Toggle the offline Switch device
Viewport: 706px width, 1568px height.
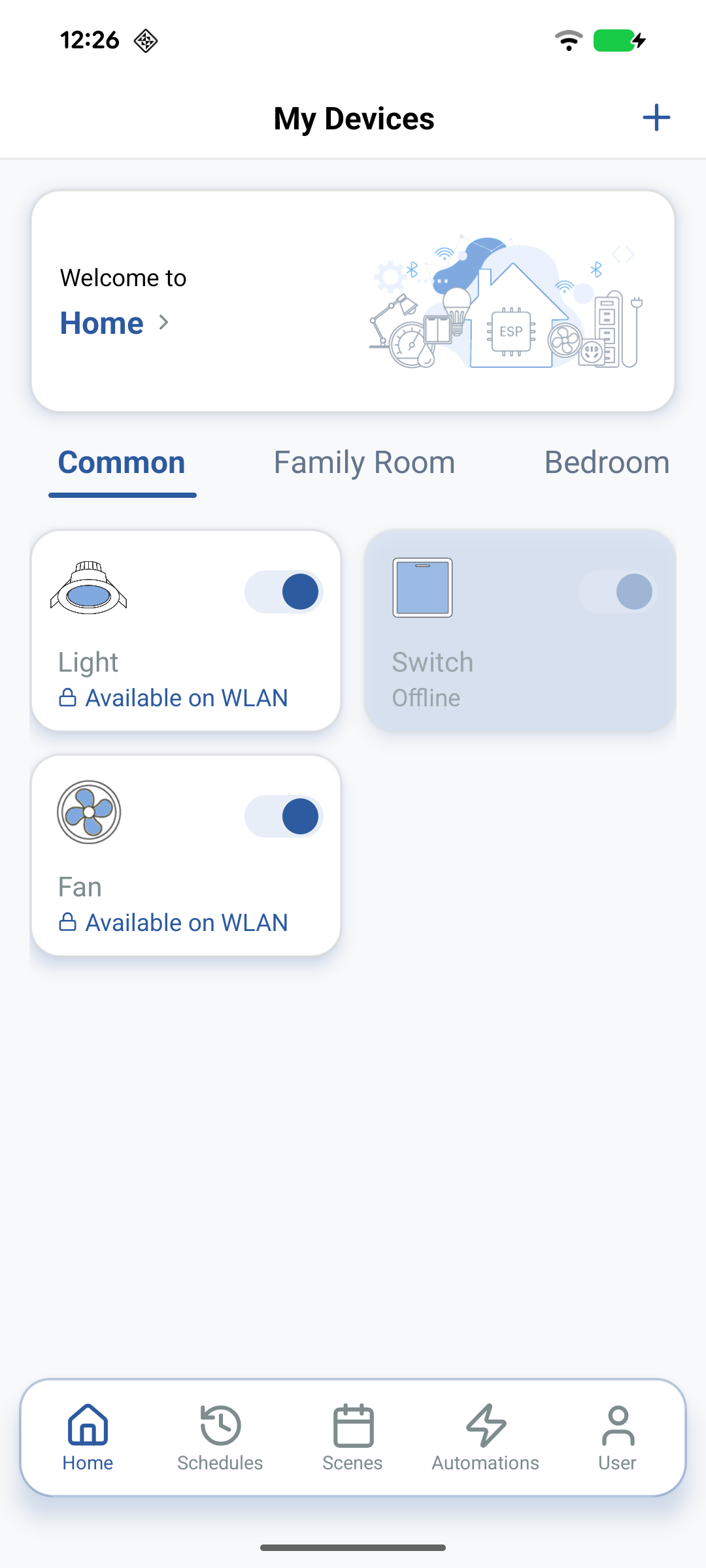[x=618, y=592]
